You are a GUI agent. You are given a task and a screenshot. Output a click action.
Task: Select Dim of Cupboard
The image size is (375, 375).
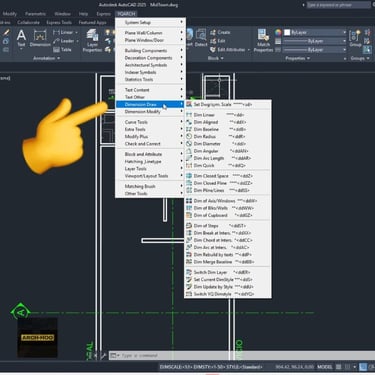228,215
